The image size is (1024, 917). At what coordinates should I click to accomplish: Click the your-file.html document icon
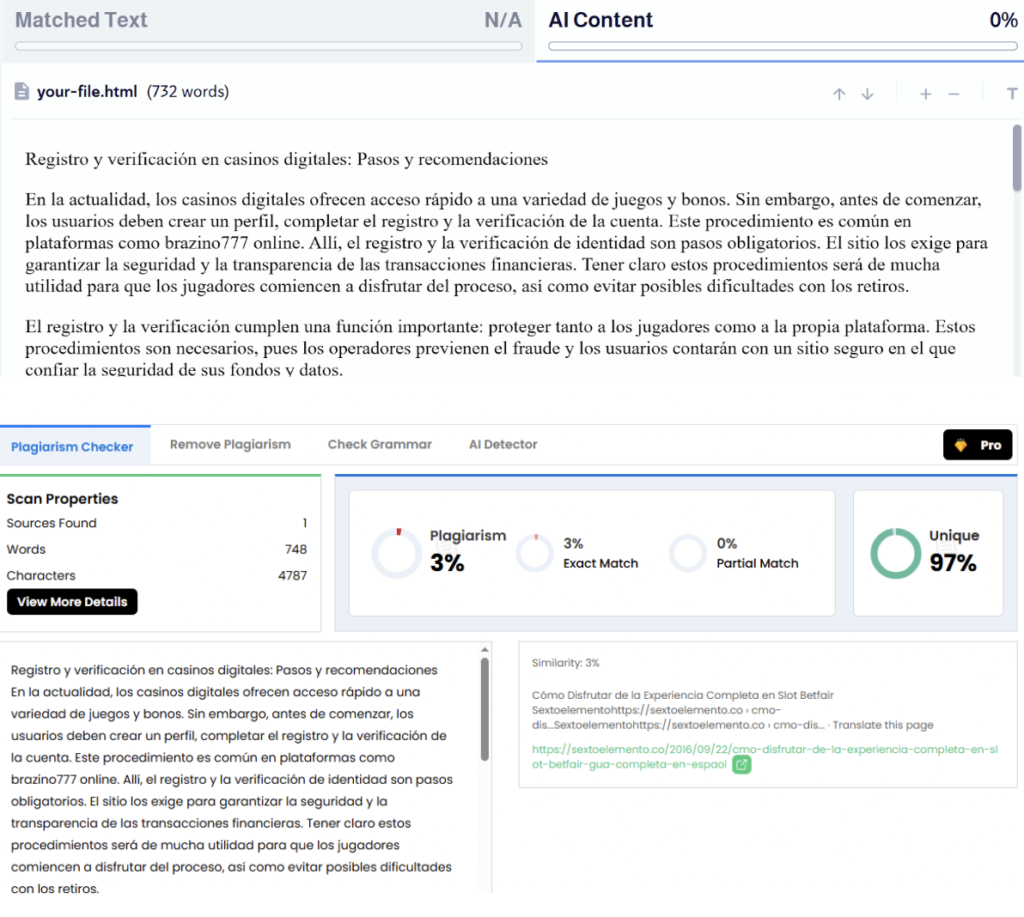(21, 92)
